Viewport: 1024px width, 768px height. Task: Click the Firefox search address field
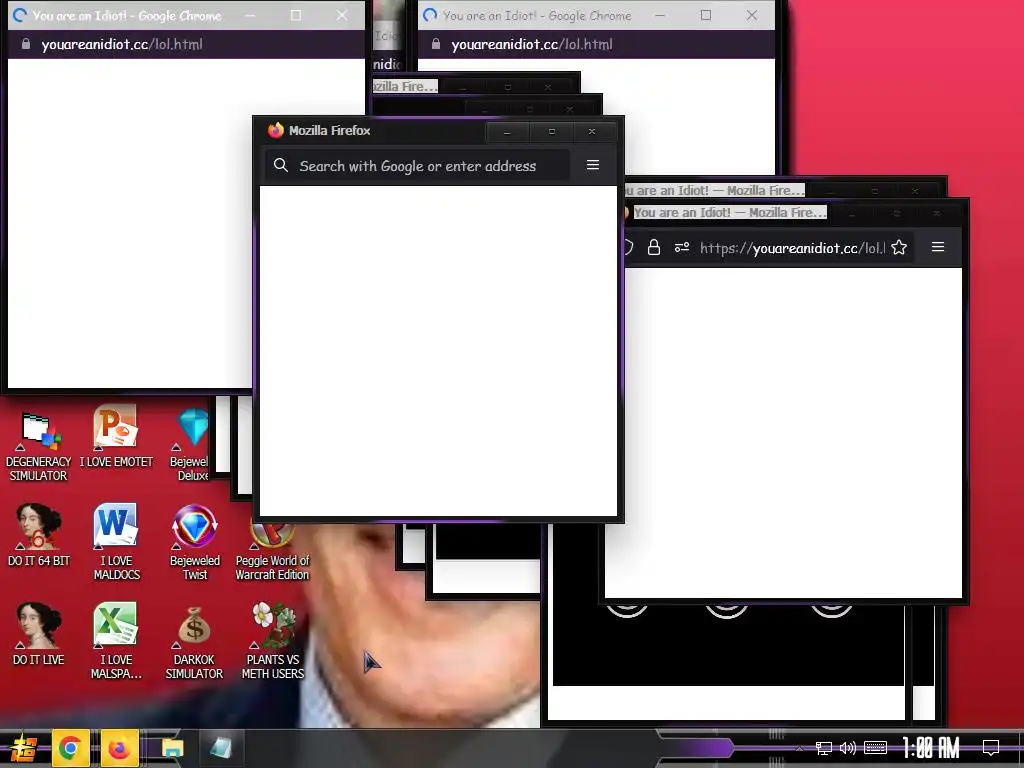click(x=418, y=166)
